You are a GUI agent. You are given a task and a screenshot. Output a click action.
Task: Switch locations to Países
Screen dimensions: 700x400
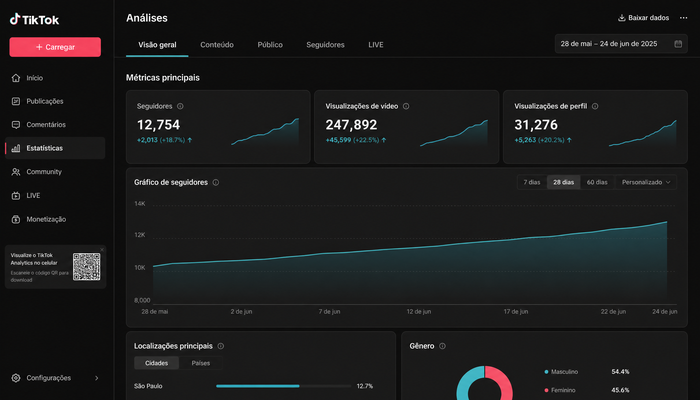tap(200, 363)
